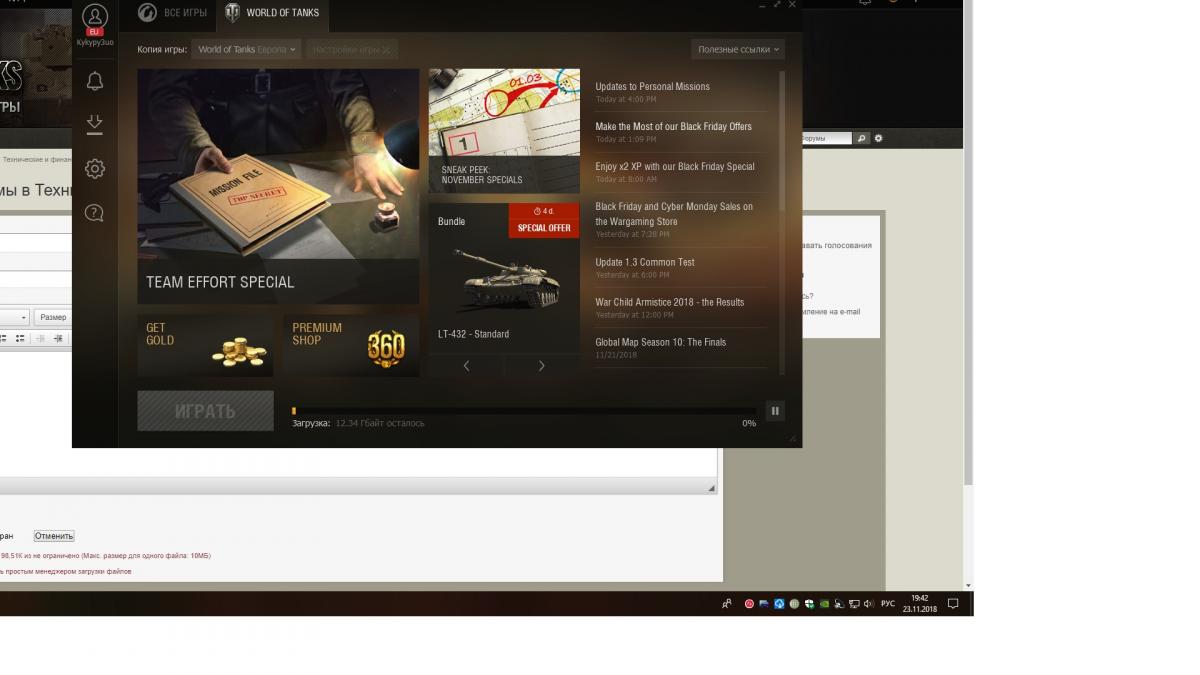Select the WORLD OF TANKS tab

[x=272, y=13]
